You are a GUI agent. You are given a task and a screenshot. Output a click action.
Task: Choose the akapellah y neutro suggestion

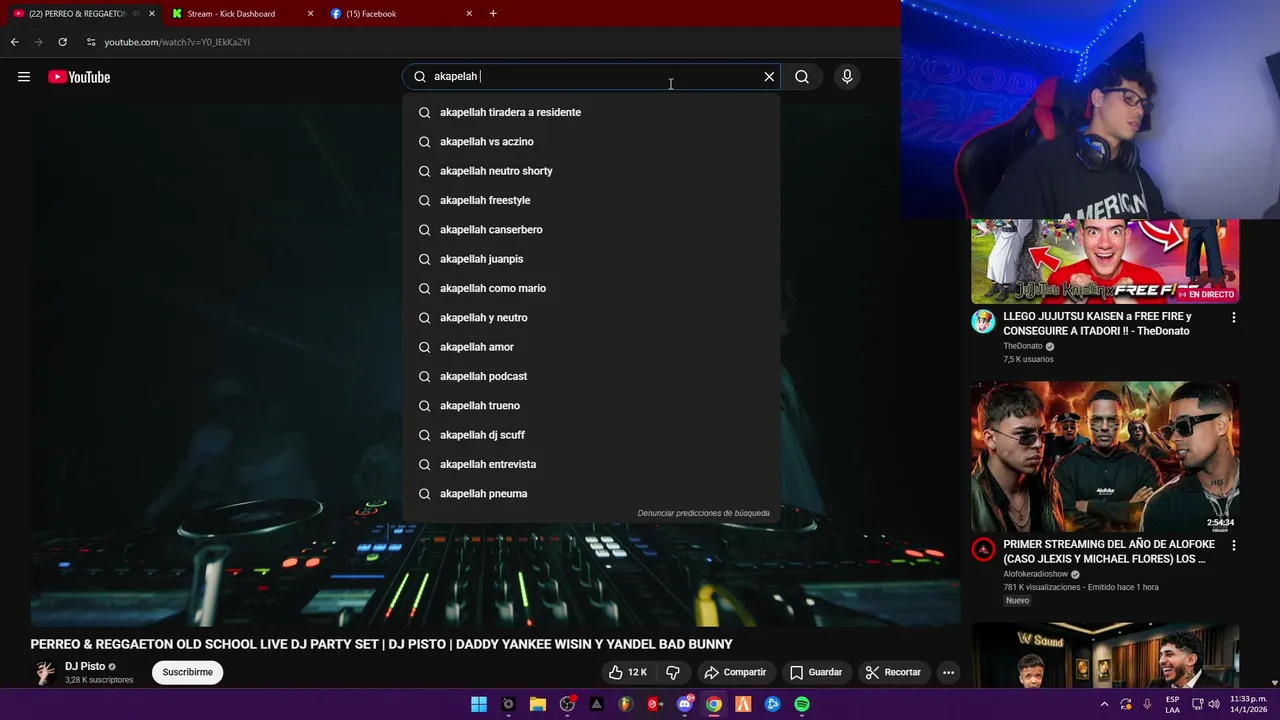[x=591, y=318]
